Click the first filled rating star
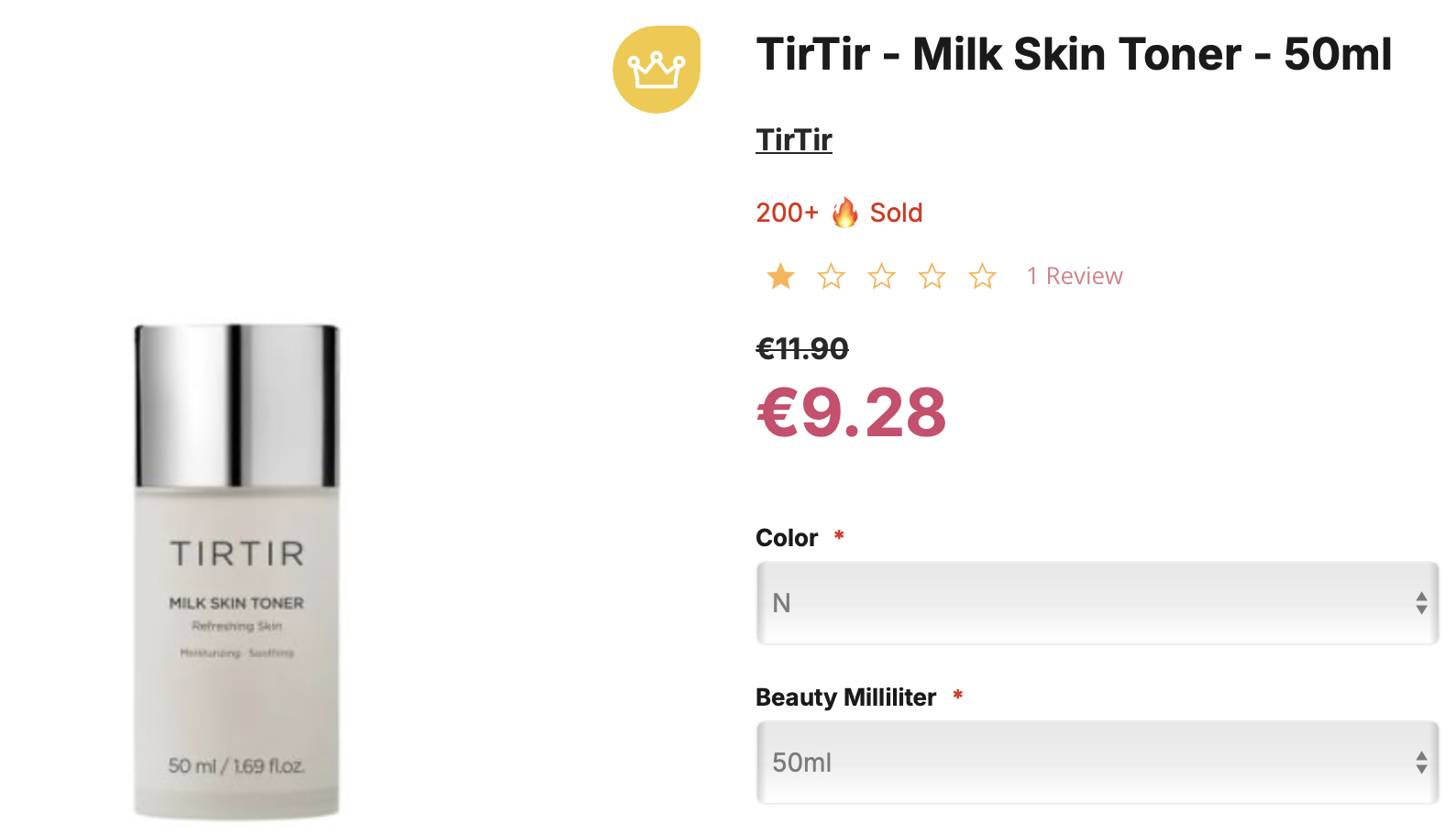Viewport: 1456px width, 834px height. coord(781,276)
